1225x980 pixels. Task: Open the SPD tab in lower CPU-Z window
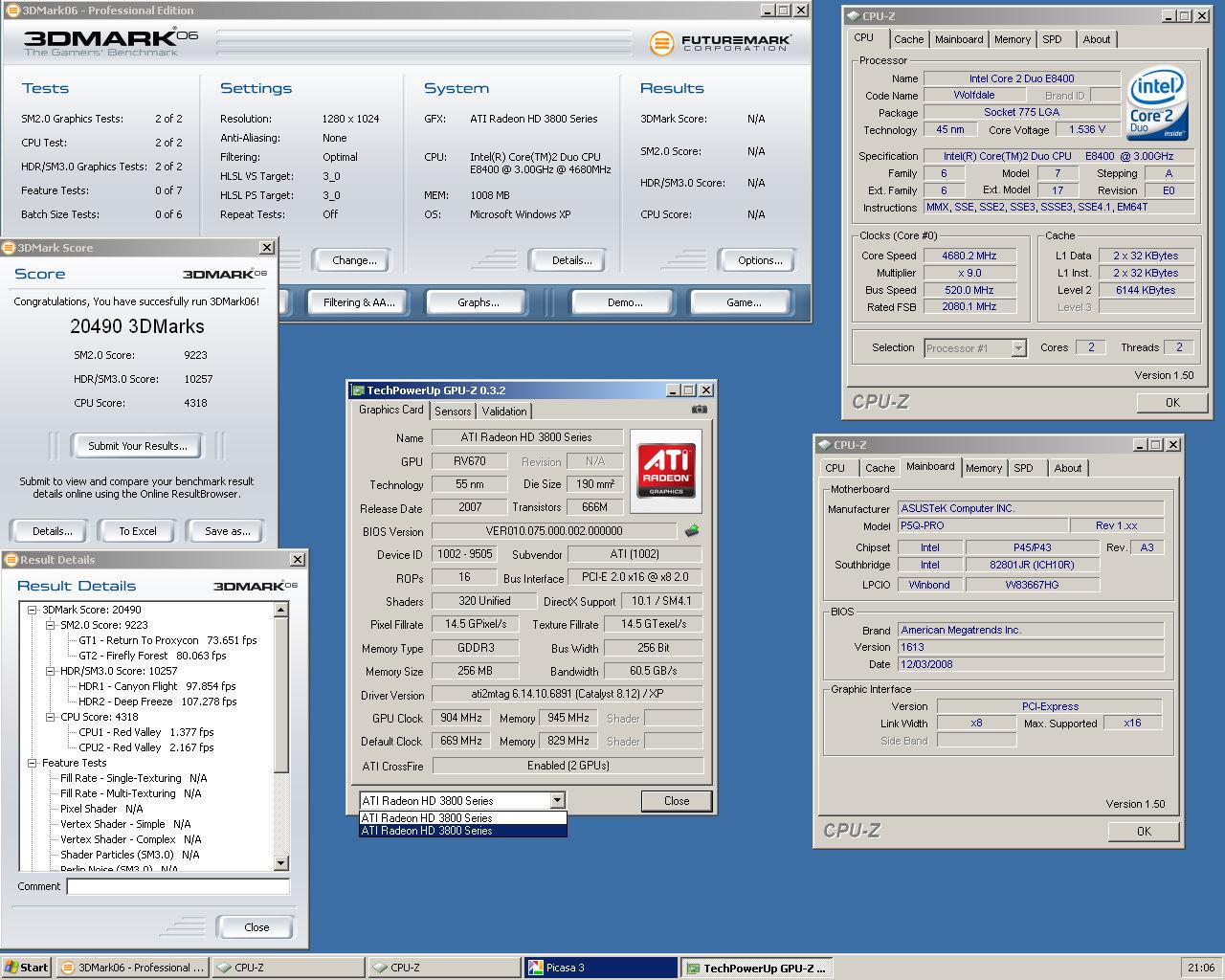(x=1023, y=468)
